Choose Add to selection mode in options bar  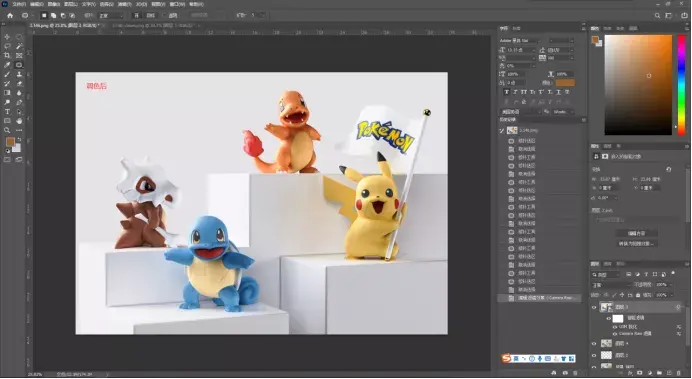point(53,15)
